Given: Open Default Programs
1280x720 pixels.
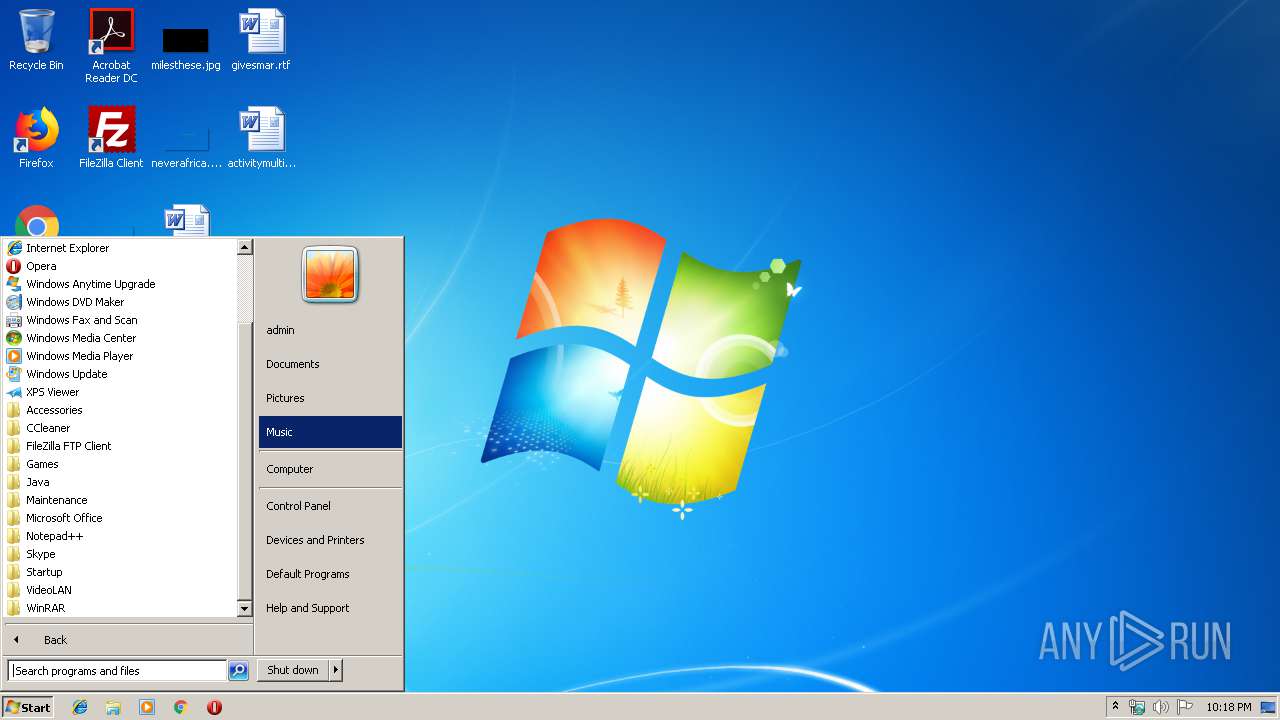Looking at the screenshot, I should click(330, 574).
